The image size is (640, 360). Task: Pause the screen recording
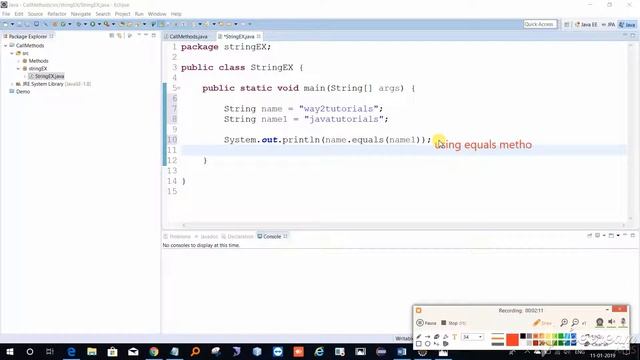426,323
